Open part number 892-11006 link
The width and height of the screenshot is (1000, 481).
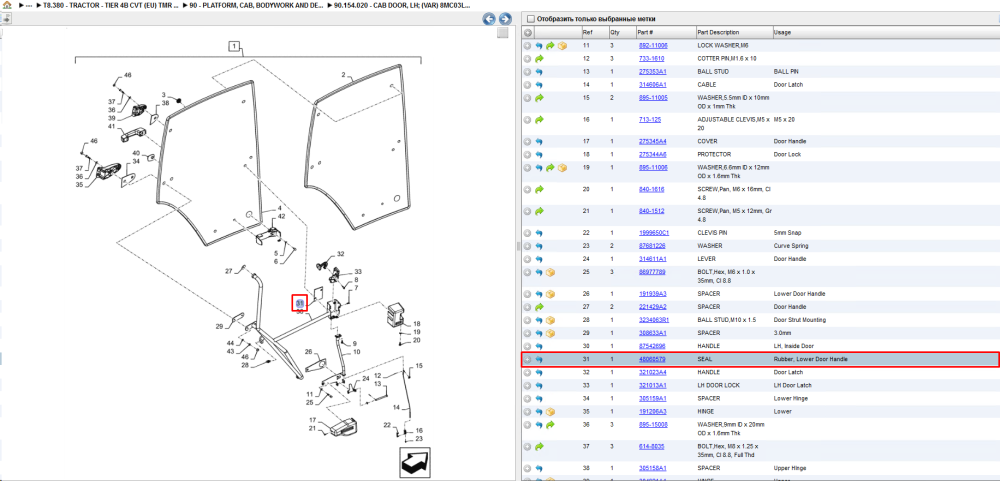coord(653,46)
